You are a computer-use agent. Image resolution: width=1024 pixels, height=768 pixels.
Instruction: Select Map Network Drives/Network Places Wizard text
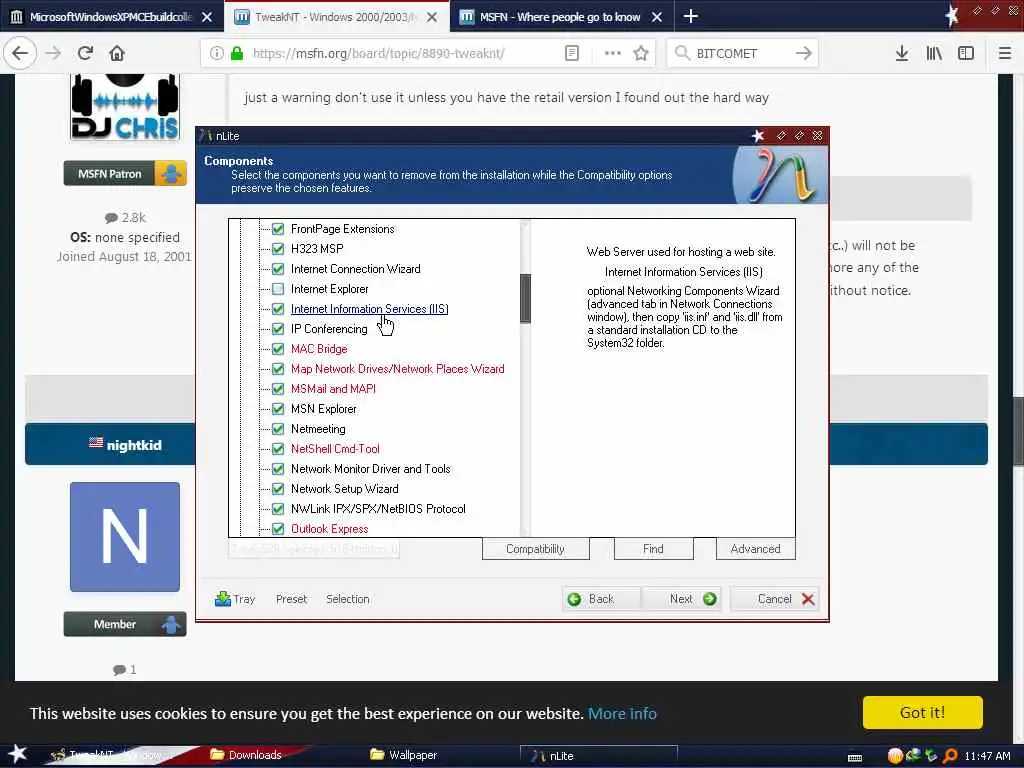[397, 369]
